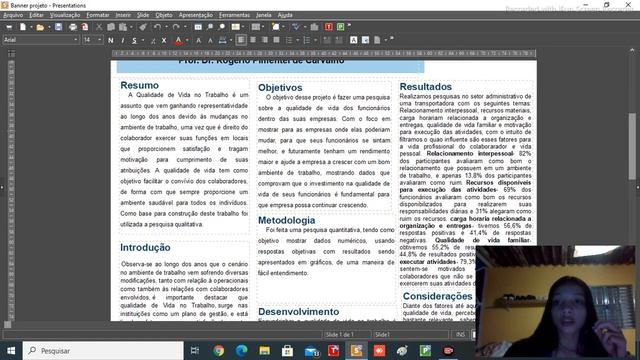Viewport: 640px width, 360px height.
Task: Undo the last action
Action: point(157,27)
